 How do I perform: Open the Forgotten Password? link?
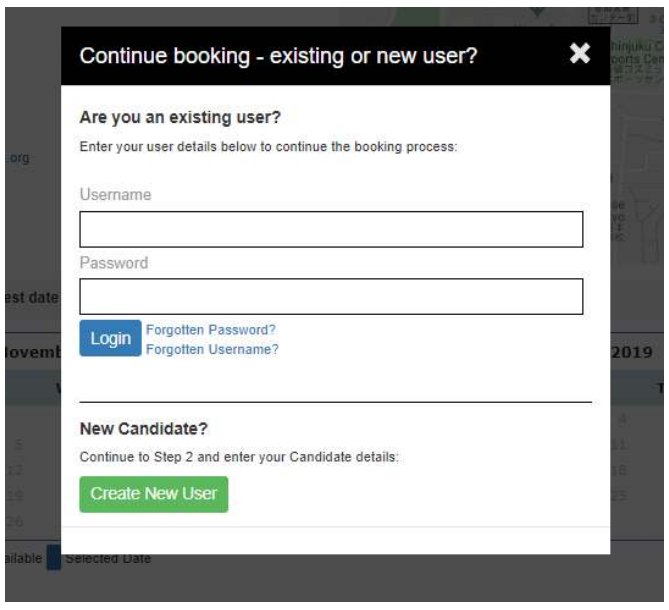pyautogui.click(x=211, y=330)
